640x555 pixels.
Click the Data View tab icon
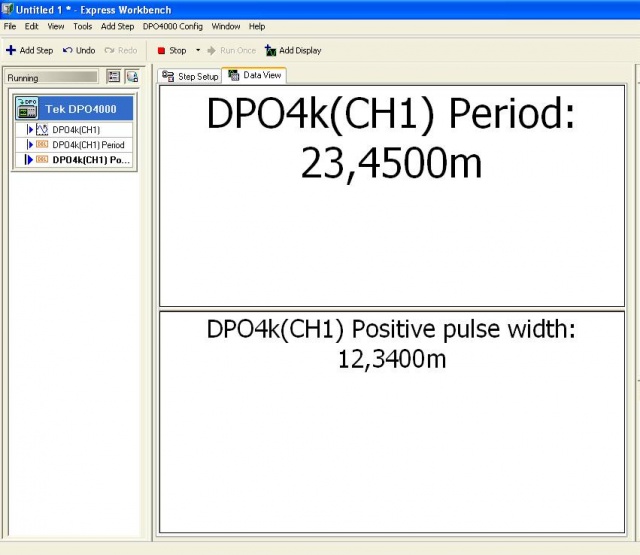tap(233, 75)
